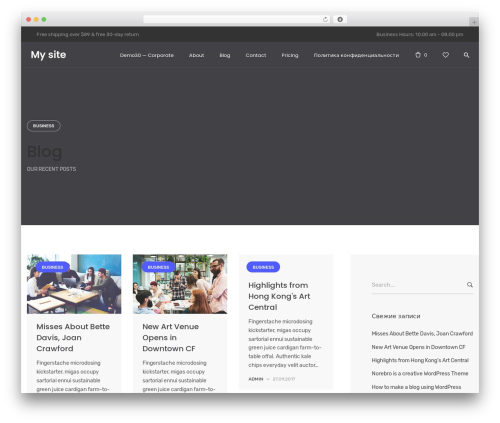500x423 pixels.
Task: Open the Blog menu item
Action: tap(225, 55)
